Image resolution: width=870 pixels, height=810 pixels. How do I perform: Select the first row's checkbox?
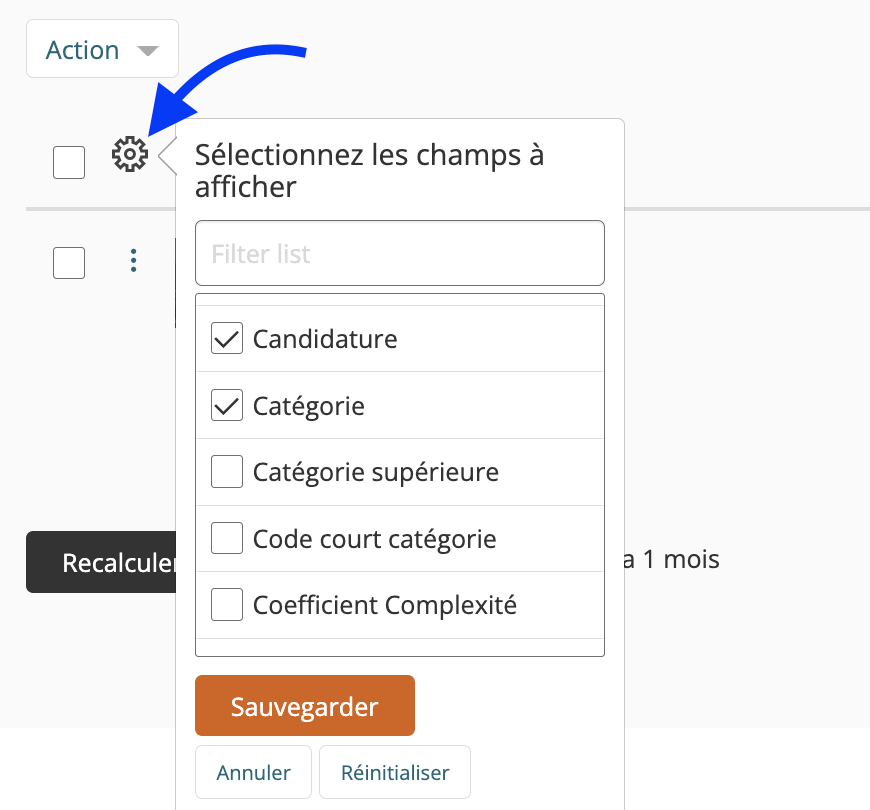click(69, 263)
